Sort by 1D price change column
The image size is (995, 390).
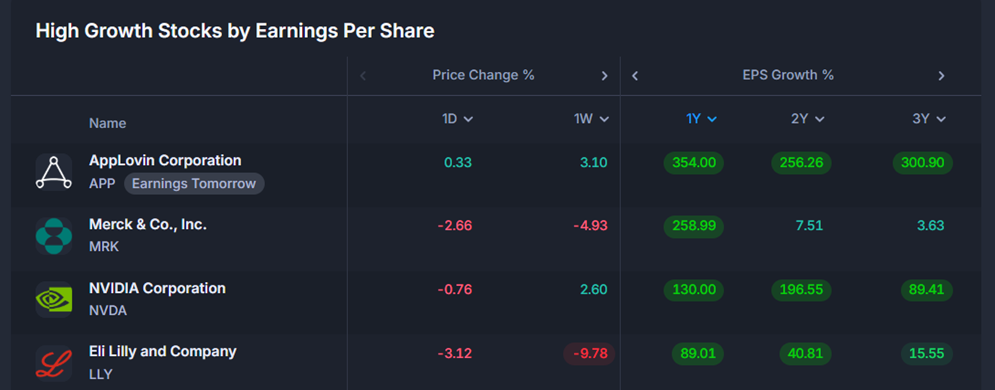click(458, 119)
